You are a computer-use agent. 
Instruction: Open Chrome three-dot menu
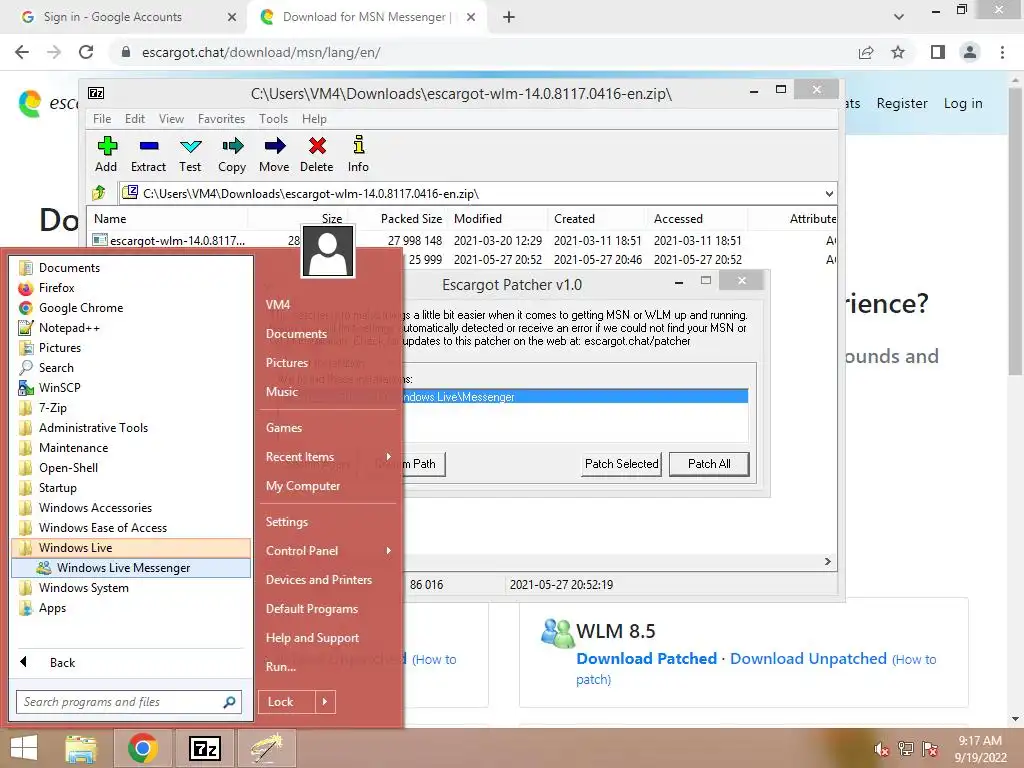point(1002,52)
